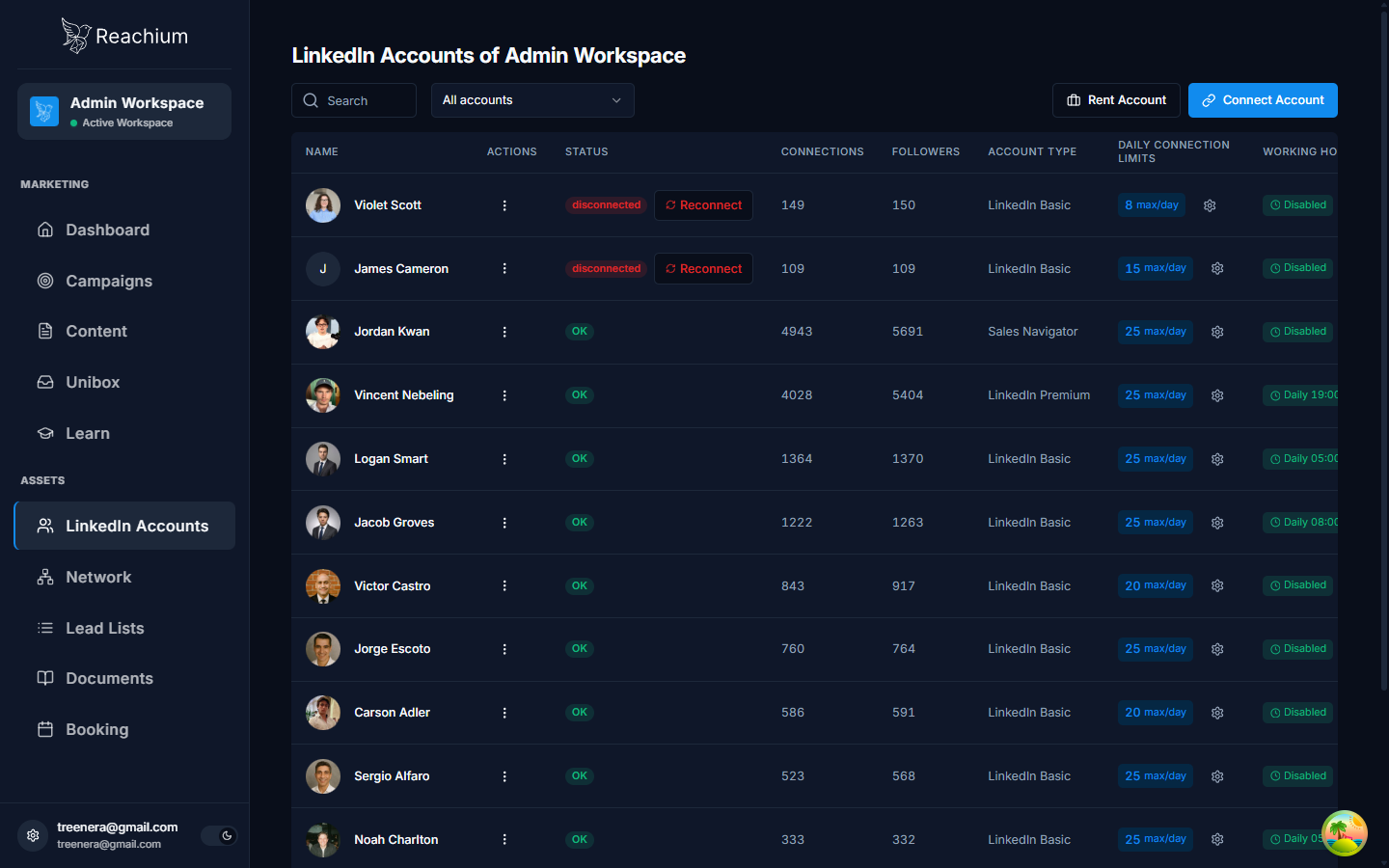Click Violet Scott's Disabled working hours badge

click(1297, 205)
